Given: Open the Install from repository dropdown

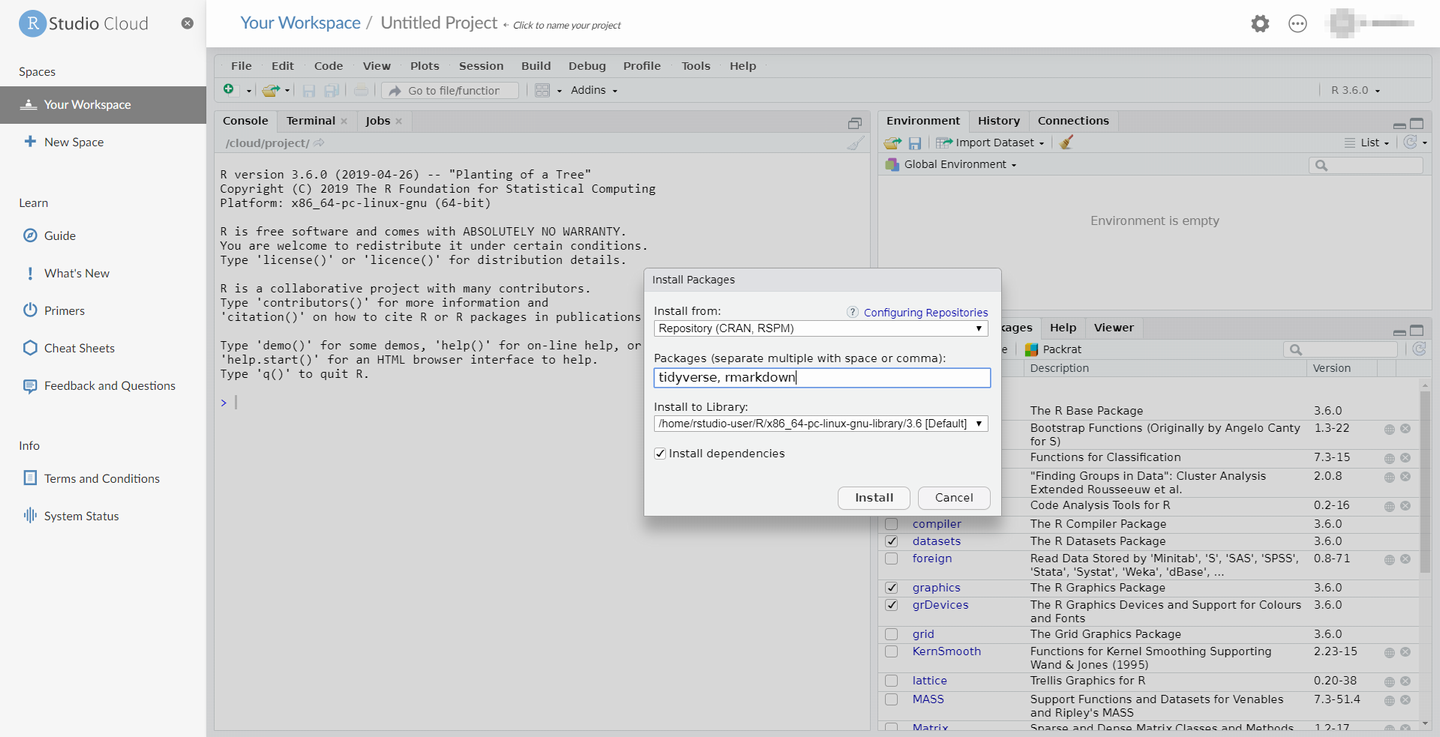Looking at the screenshot, I should 821,328.
